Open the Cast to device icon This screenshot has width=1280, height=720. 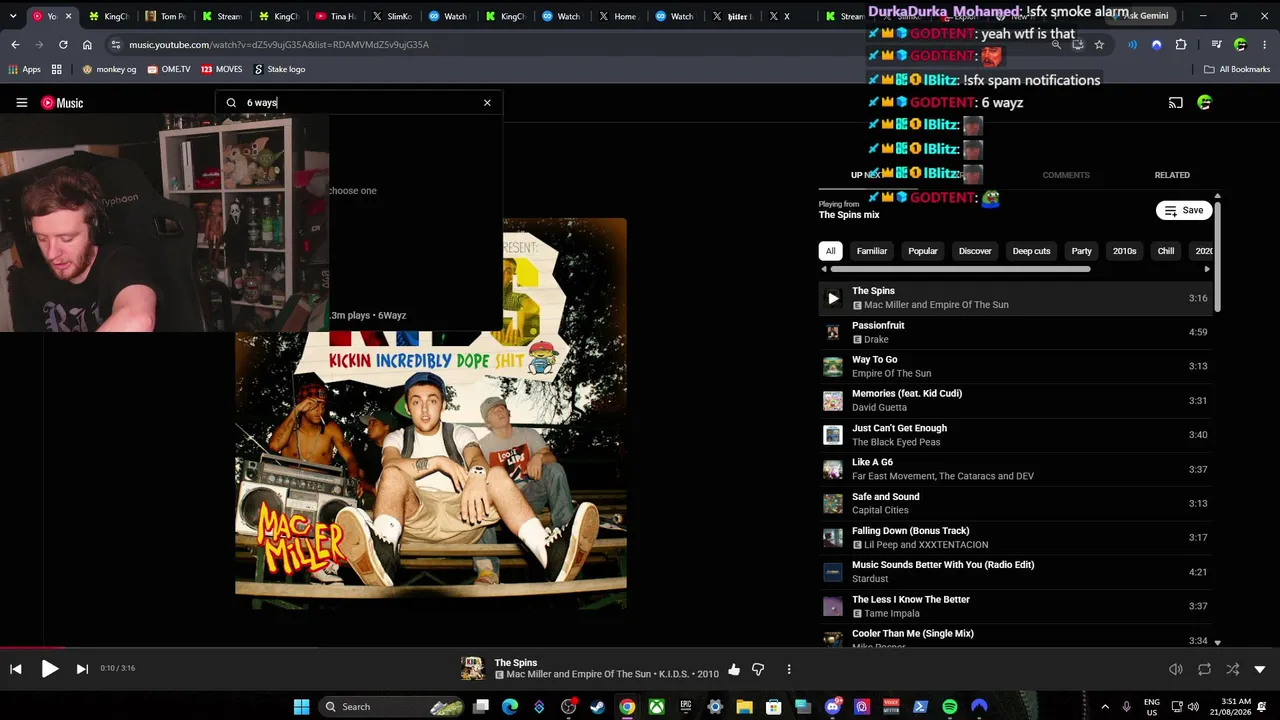tap(1176, 103)
